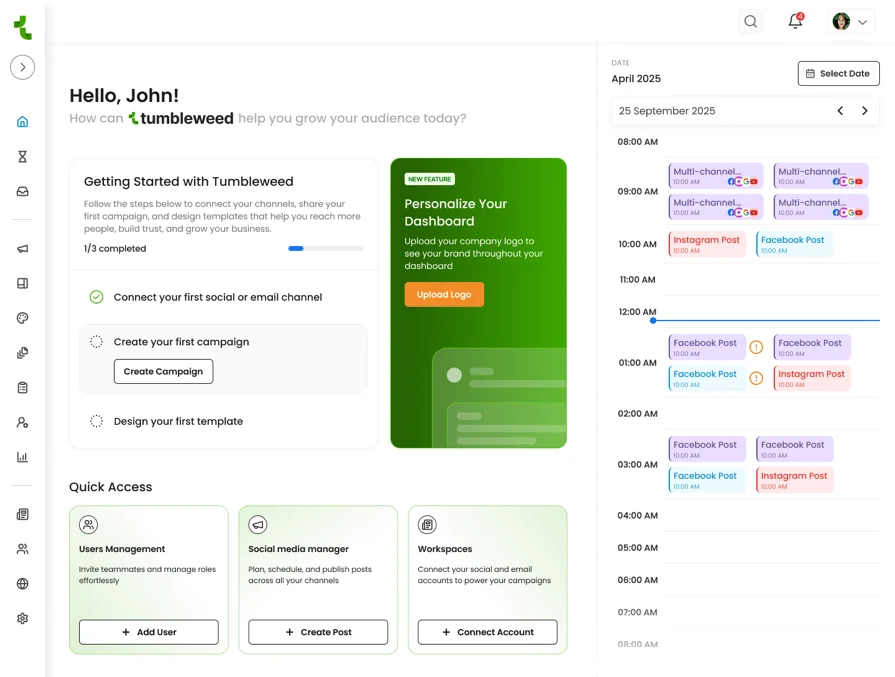The image size is (895, 677).
Task: Open the globe icon in the sidebar
Action: 22,583
